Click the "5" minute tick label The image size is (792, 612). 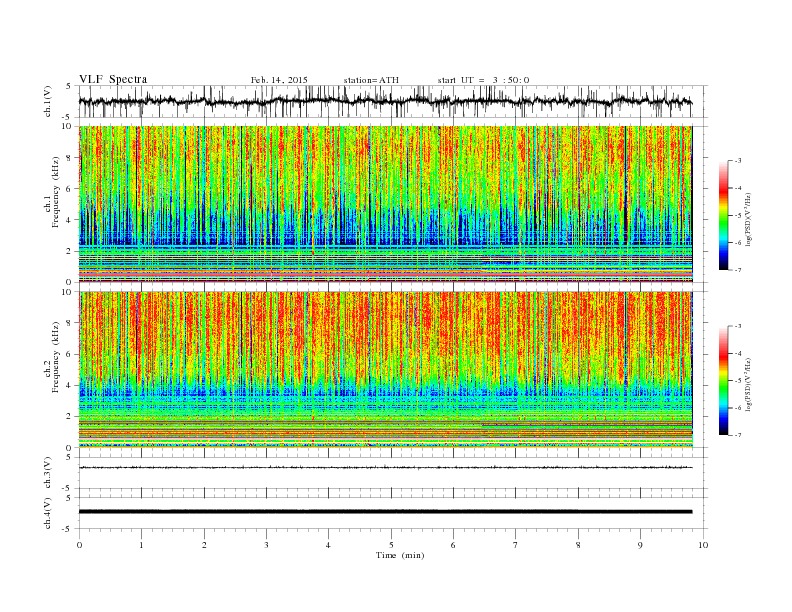coord(391,545)
